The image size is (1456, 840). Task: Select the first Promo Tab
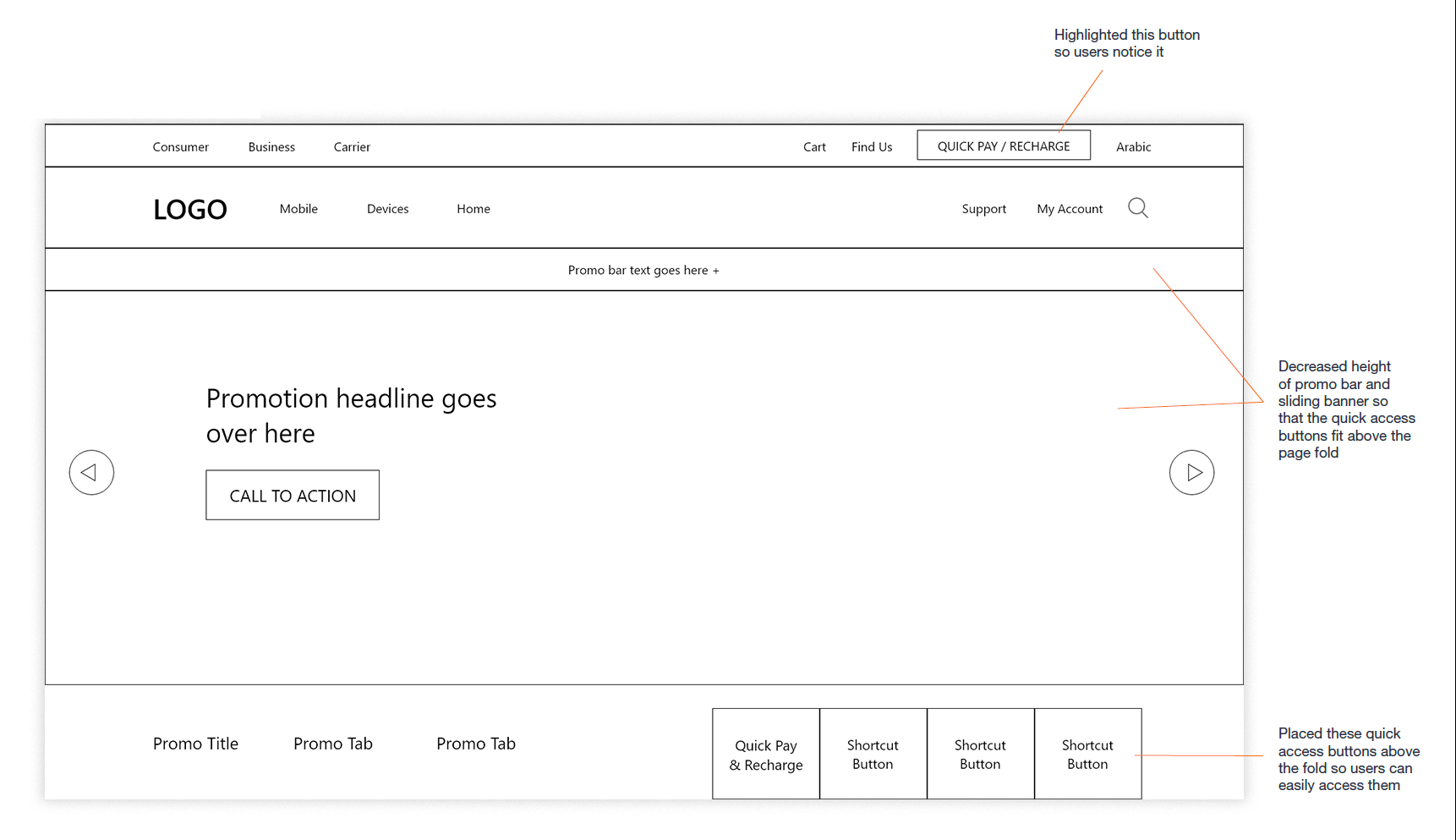pyautogui.click(x=333, y=744)
